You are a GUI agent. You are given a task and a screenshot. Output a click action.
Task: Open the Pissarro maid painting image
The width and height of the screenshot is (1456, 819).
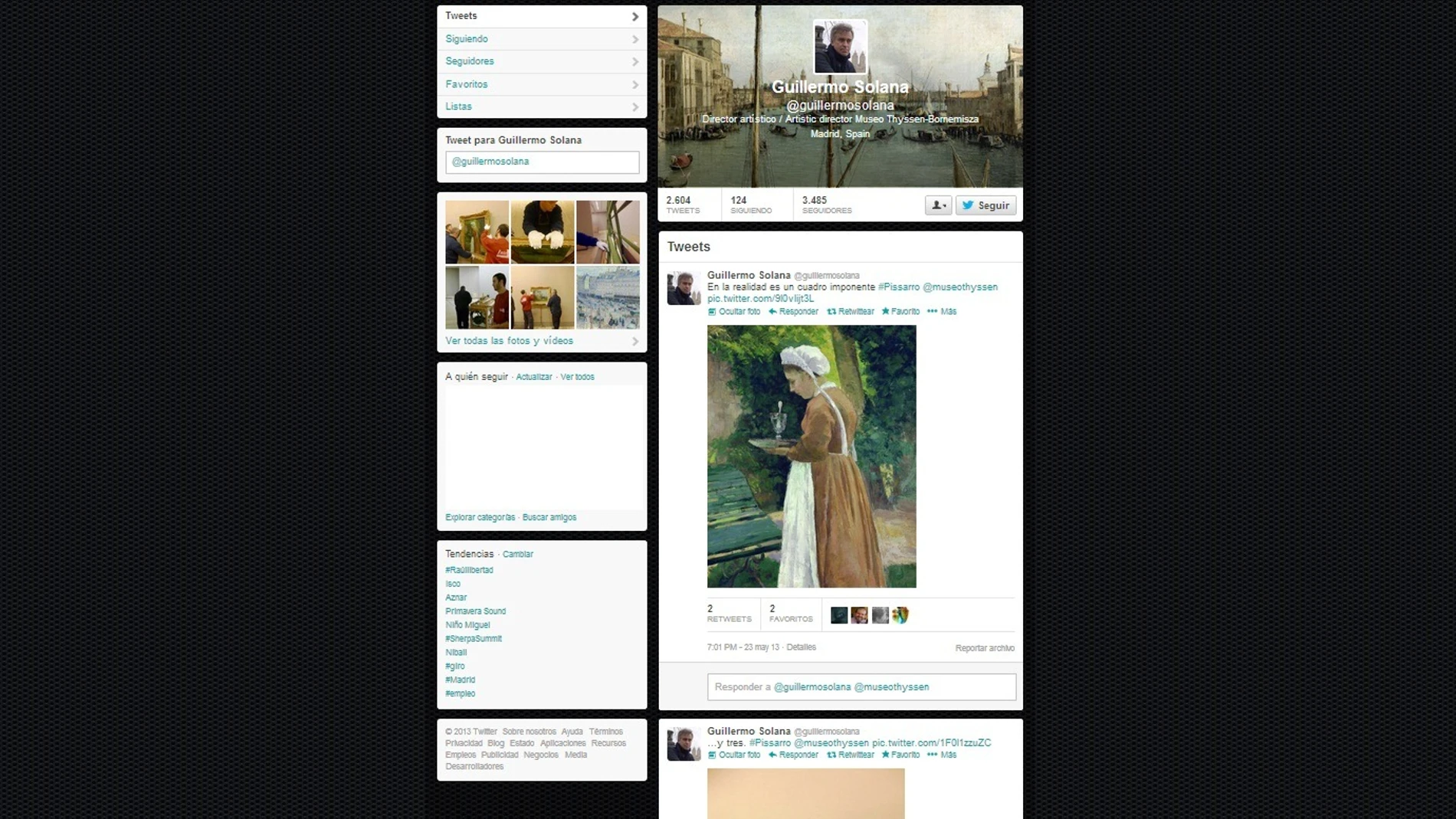coord(812,457)
